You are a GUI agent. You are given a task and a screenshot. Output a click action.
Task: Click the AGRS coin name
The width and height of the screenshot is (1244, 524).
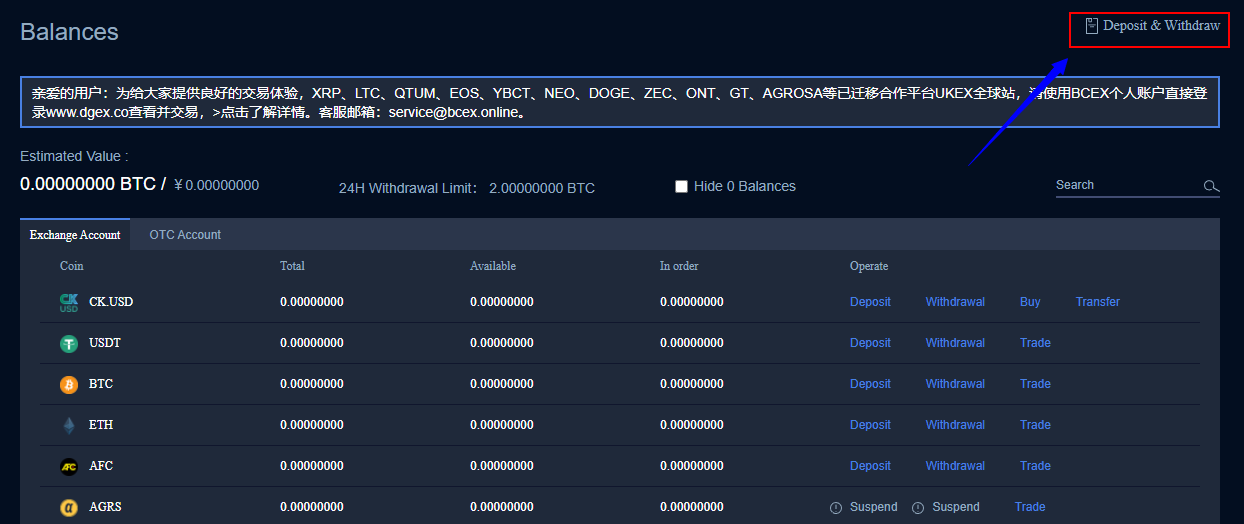click(105, 507)
